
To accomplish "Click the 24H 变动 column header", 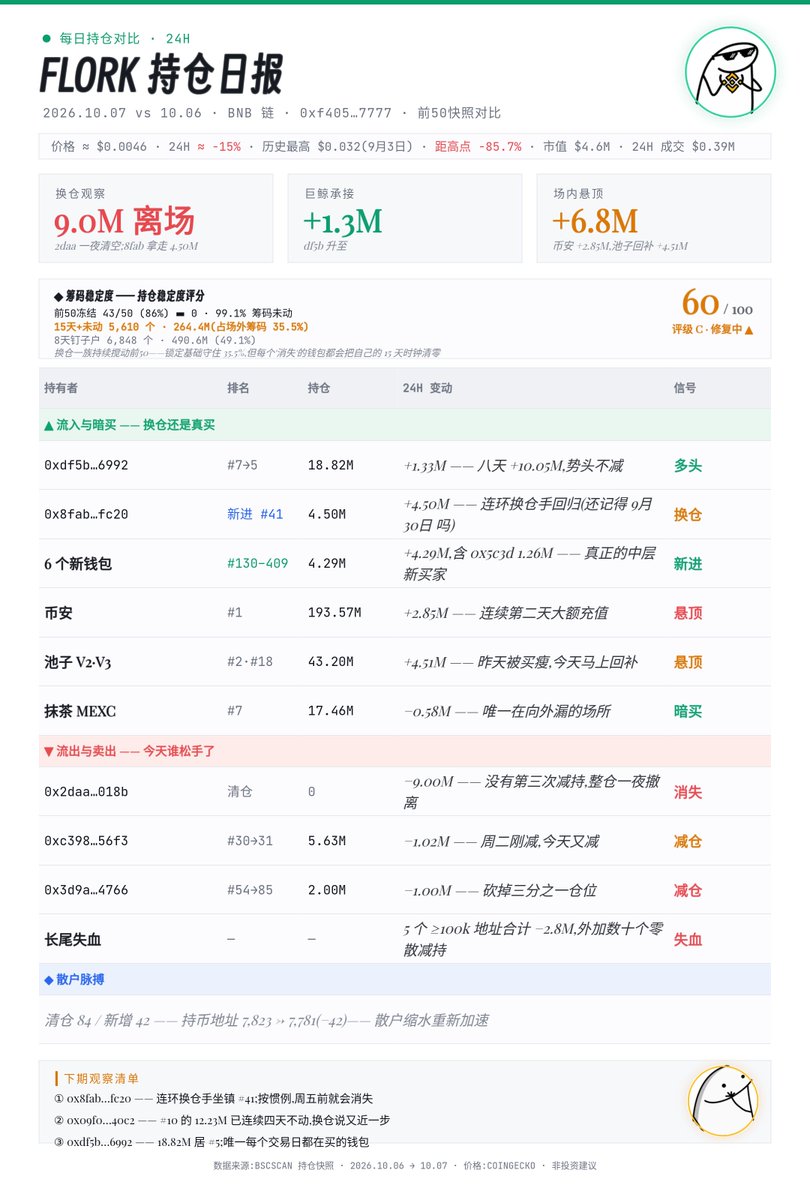I will point(428,388).
